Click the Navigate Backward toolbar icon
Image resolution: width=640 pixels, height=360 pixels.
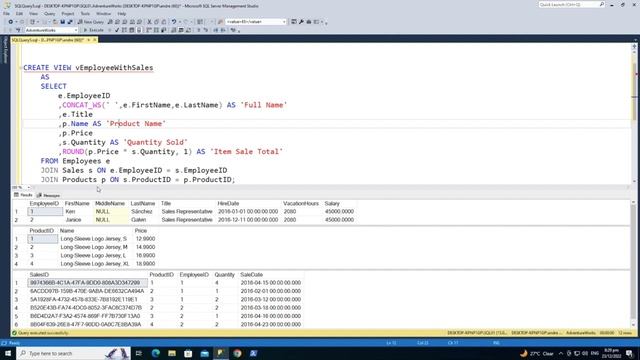pyautogui.click(x=11, y=22)
